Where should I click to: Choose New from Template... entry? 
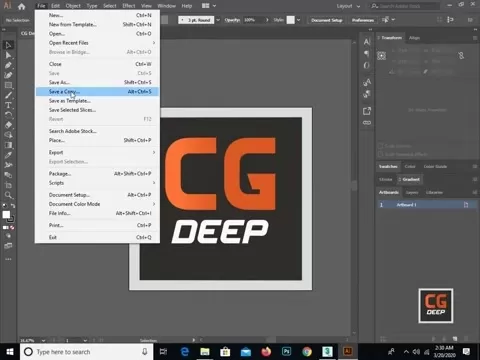[97, 24]
